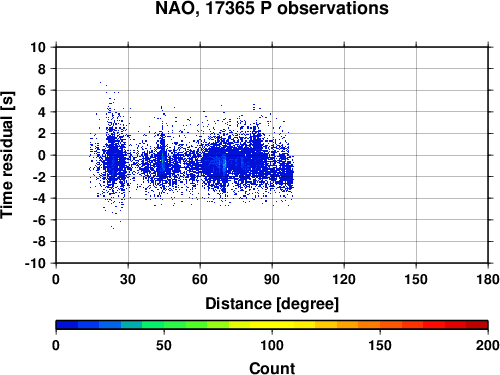
Task: Click the plot title 'NAO, 17365 P observations'
Action: 272,8
